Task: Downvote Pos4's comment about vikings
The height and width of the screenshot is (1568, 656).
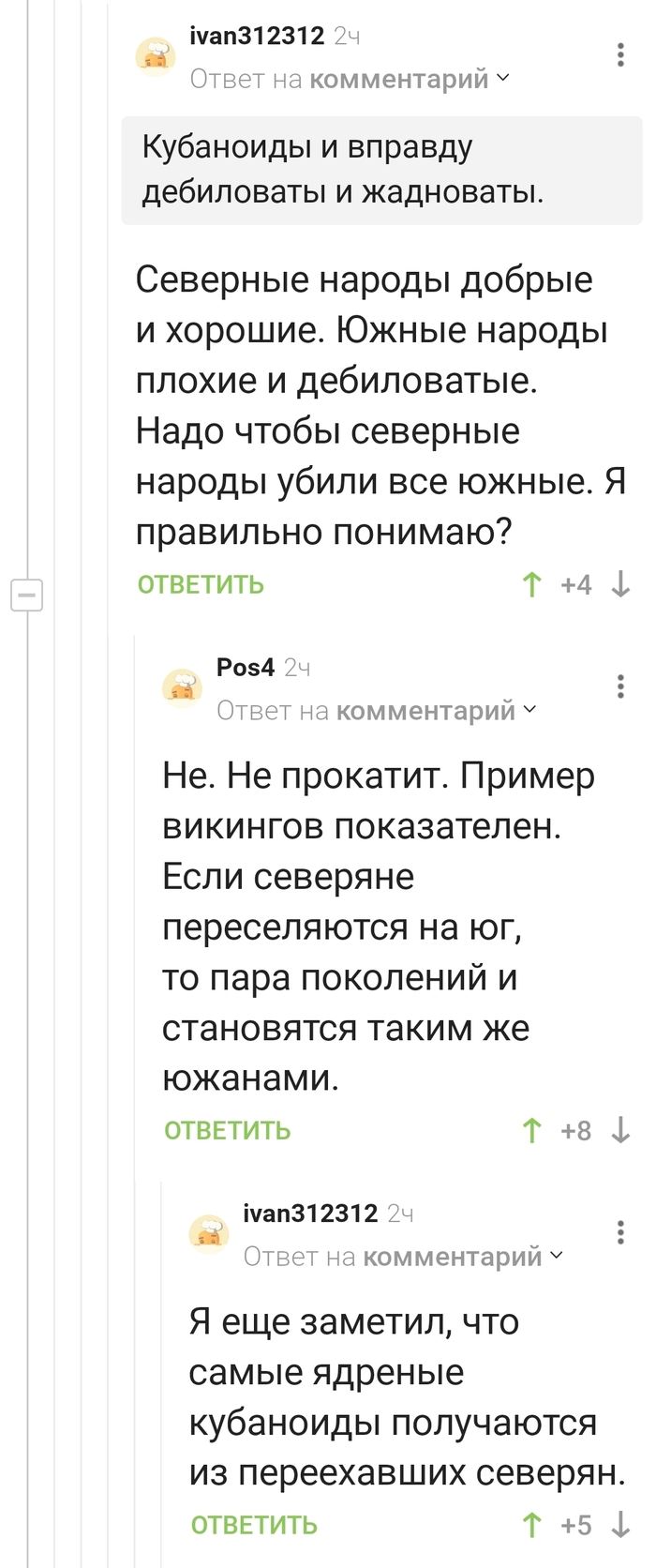Action: point(619,1131)
